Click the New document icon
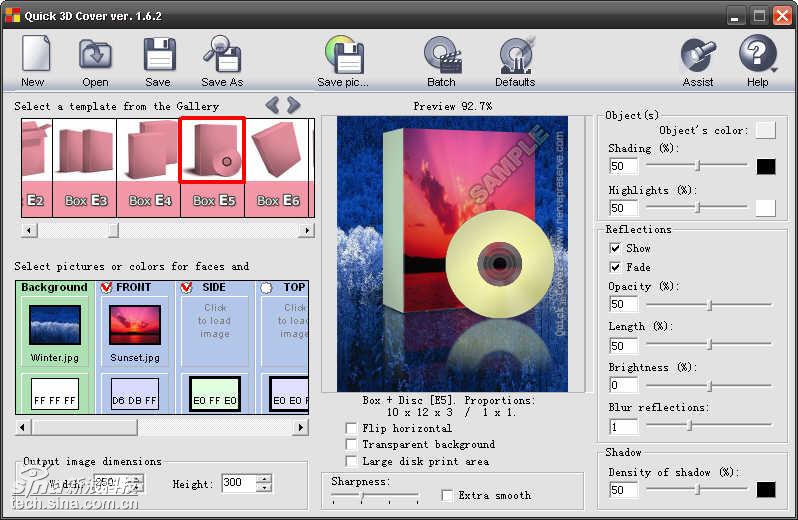Viewport: 798px width, 520px height. [x=34, y=56]
